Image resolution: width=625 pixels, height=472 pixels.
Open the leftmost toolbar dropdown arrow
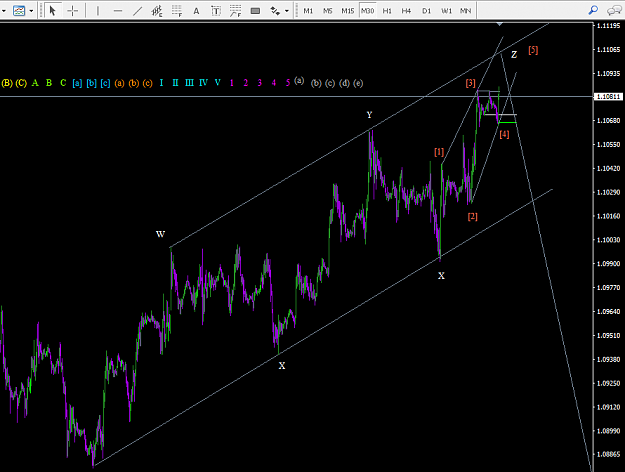[x=4, y=11]
